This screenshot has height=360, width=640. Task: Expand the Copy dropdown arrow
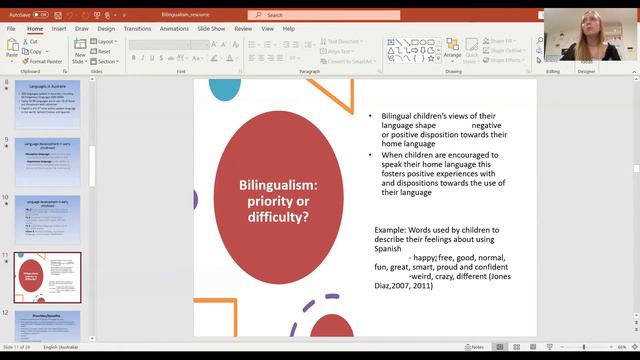(47, 51)
